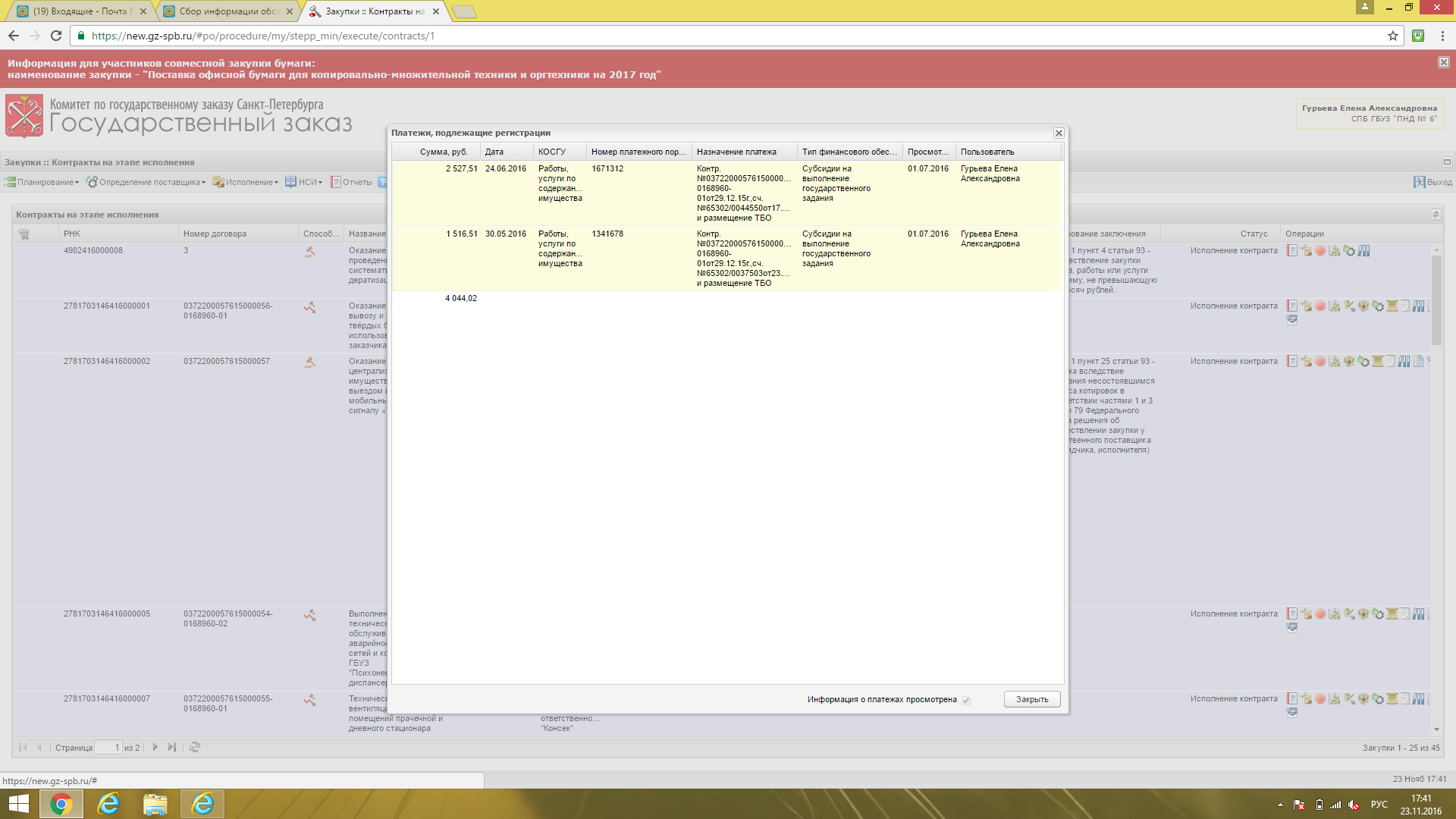This screenshot has width=1456, height=819.
Task: Click Russian coat of arms icon, second row
Action: (x=1363, y=306)
